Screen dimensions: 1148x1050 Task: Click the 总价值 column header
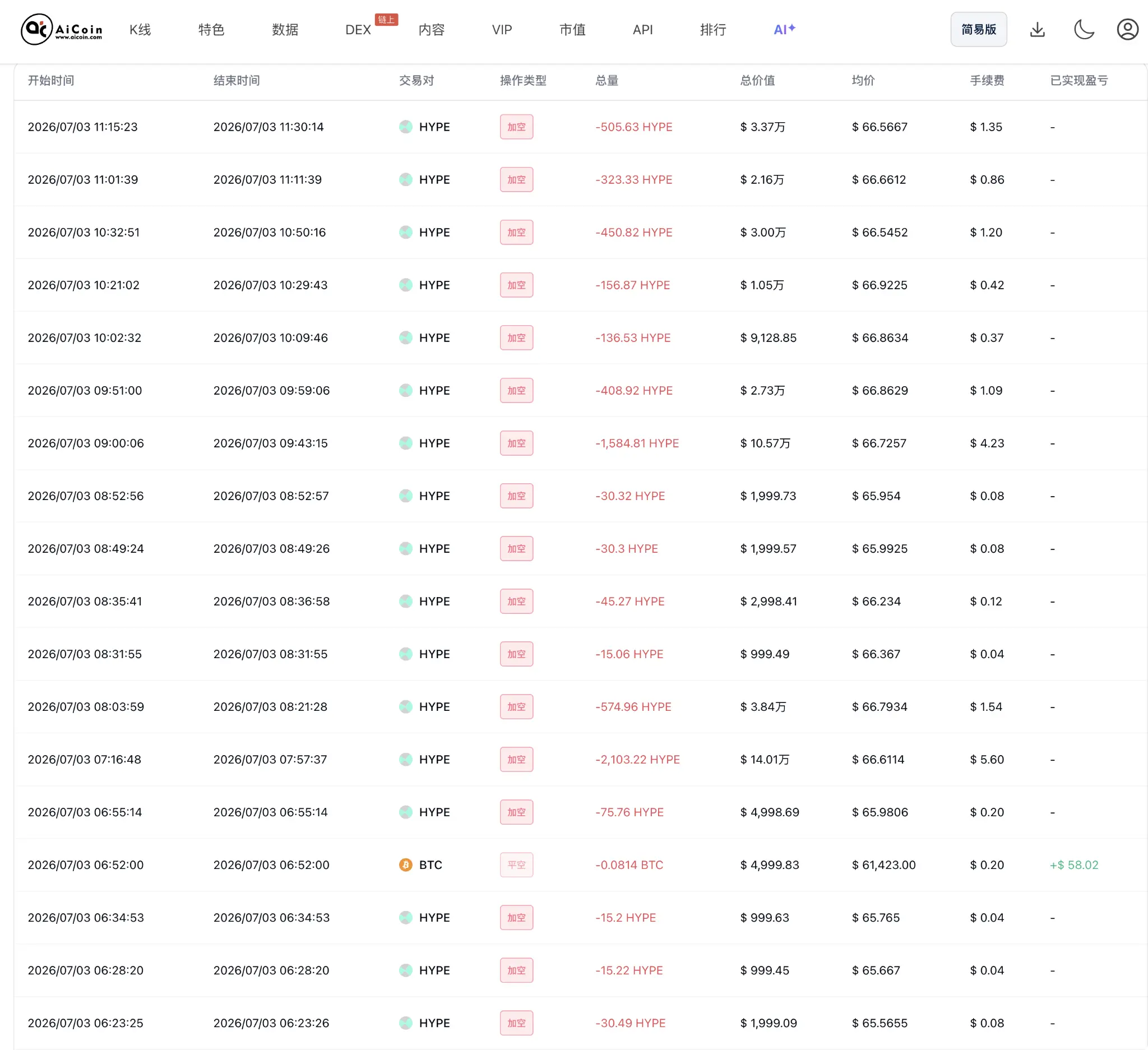[x=757, y=80]
